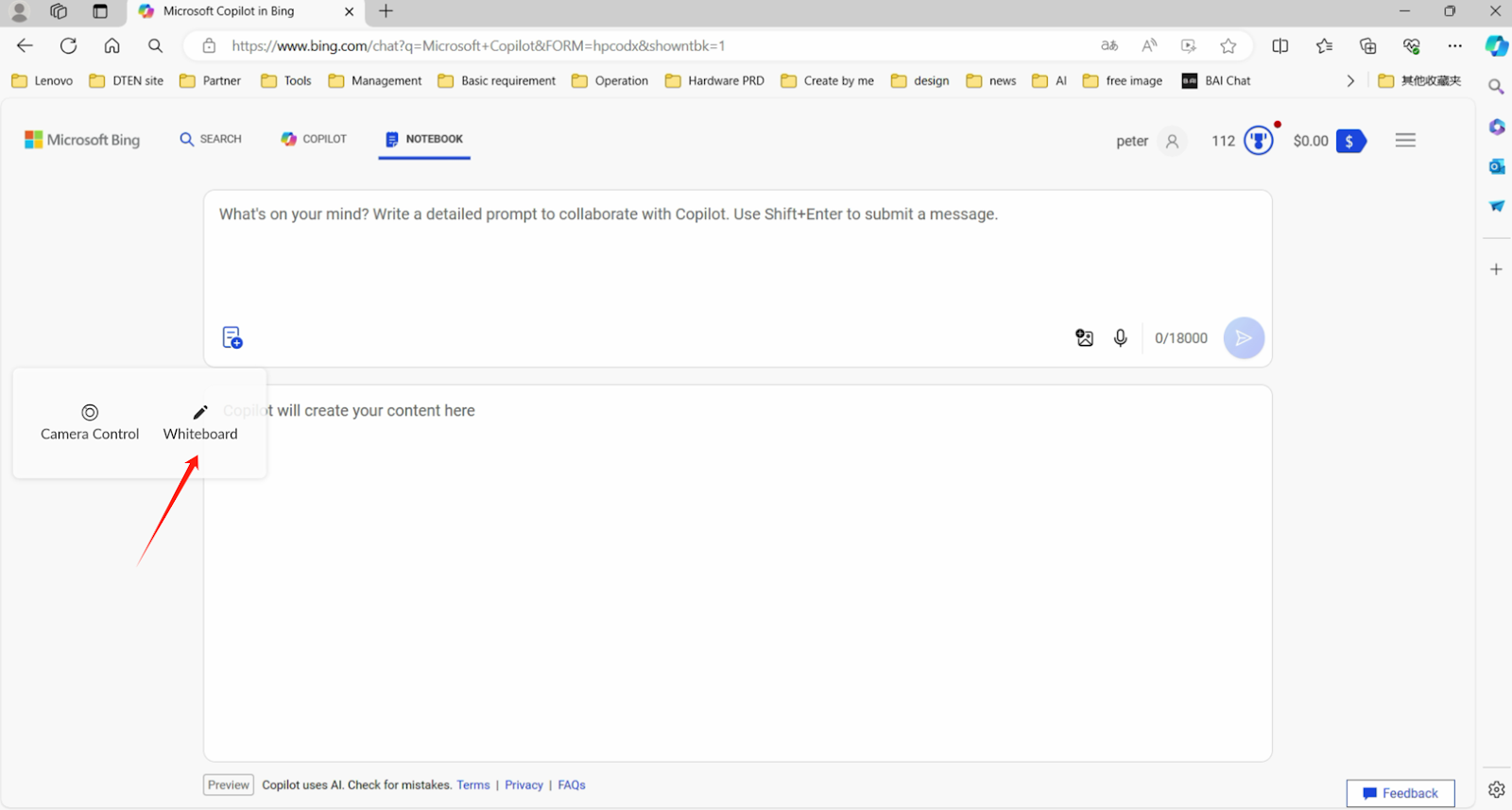View site information lock icon

[x=209, y=45]
